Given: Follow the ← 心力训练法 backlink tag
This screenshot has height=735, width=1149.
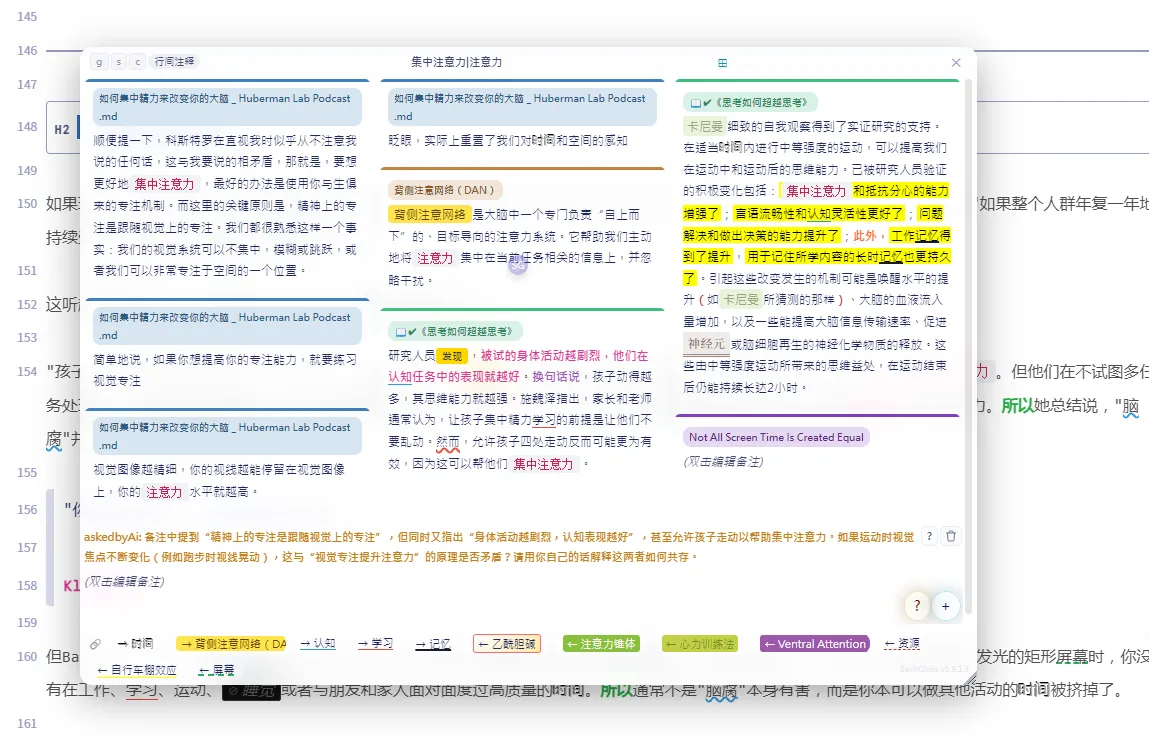Looking at the screenshot, I should click(699, 643).
